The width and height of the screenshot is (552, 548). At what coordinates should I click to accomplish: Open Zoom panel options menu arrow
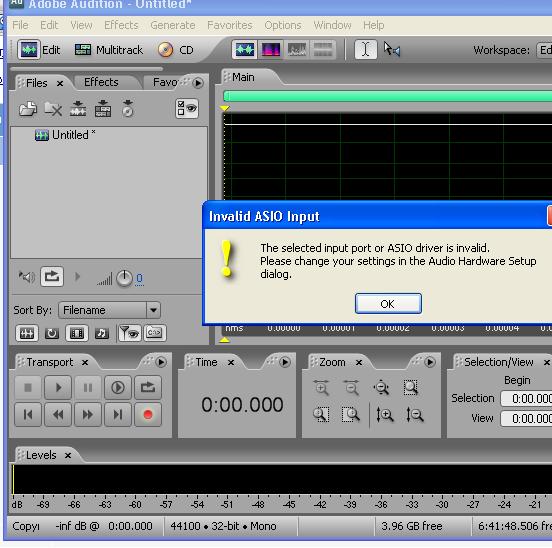point(429,362)
